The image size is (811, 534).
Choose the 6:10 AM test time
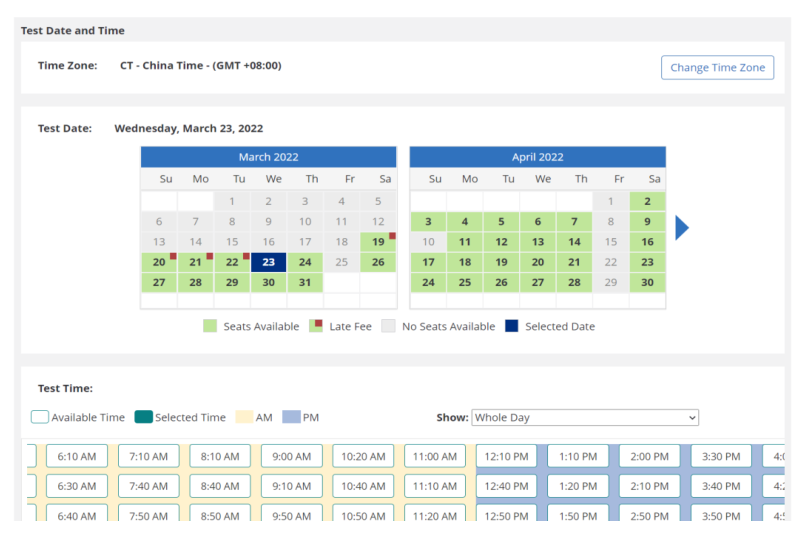point(77,456)
